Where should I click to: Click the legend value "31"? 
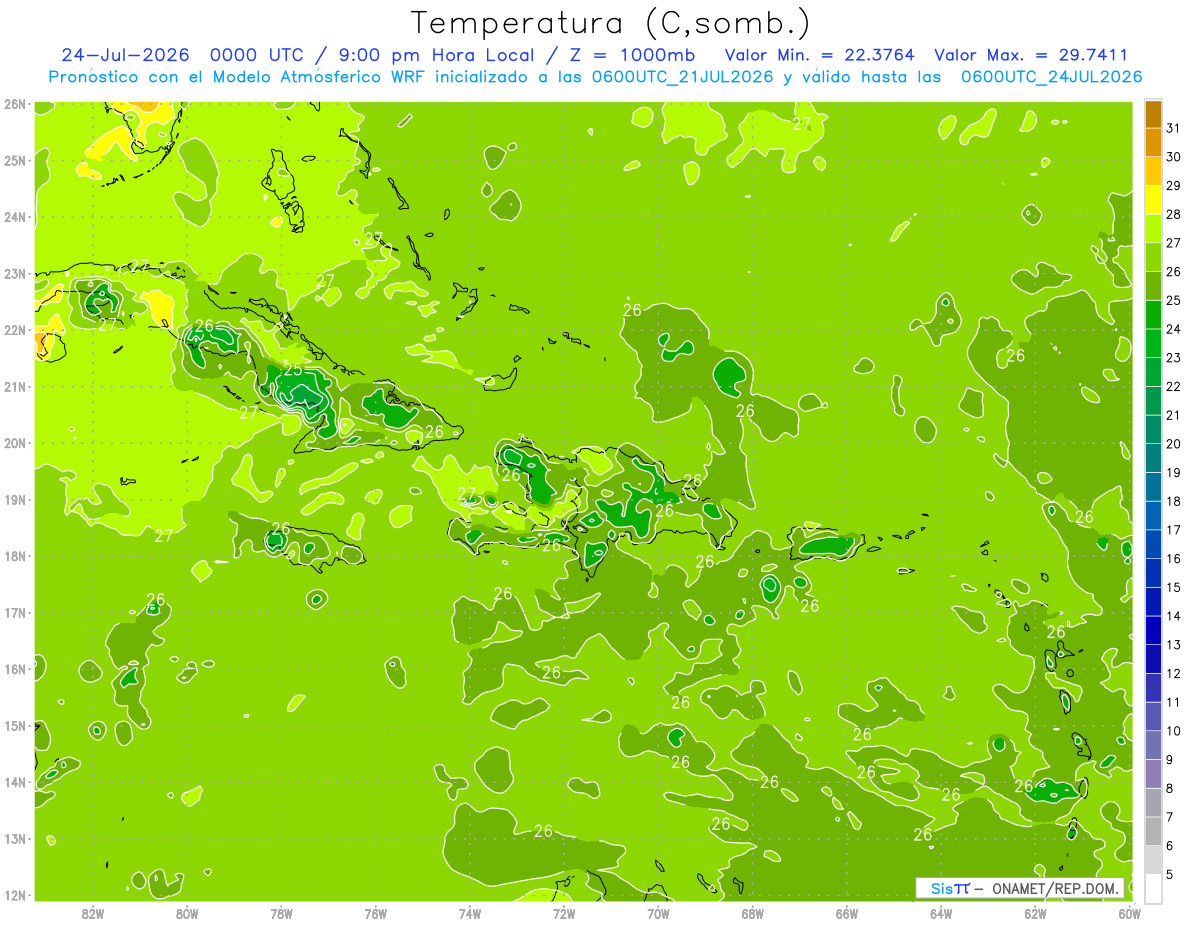pos(1174,128)
